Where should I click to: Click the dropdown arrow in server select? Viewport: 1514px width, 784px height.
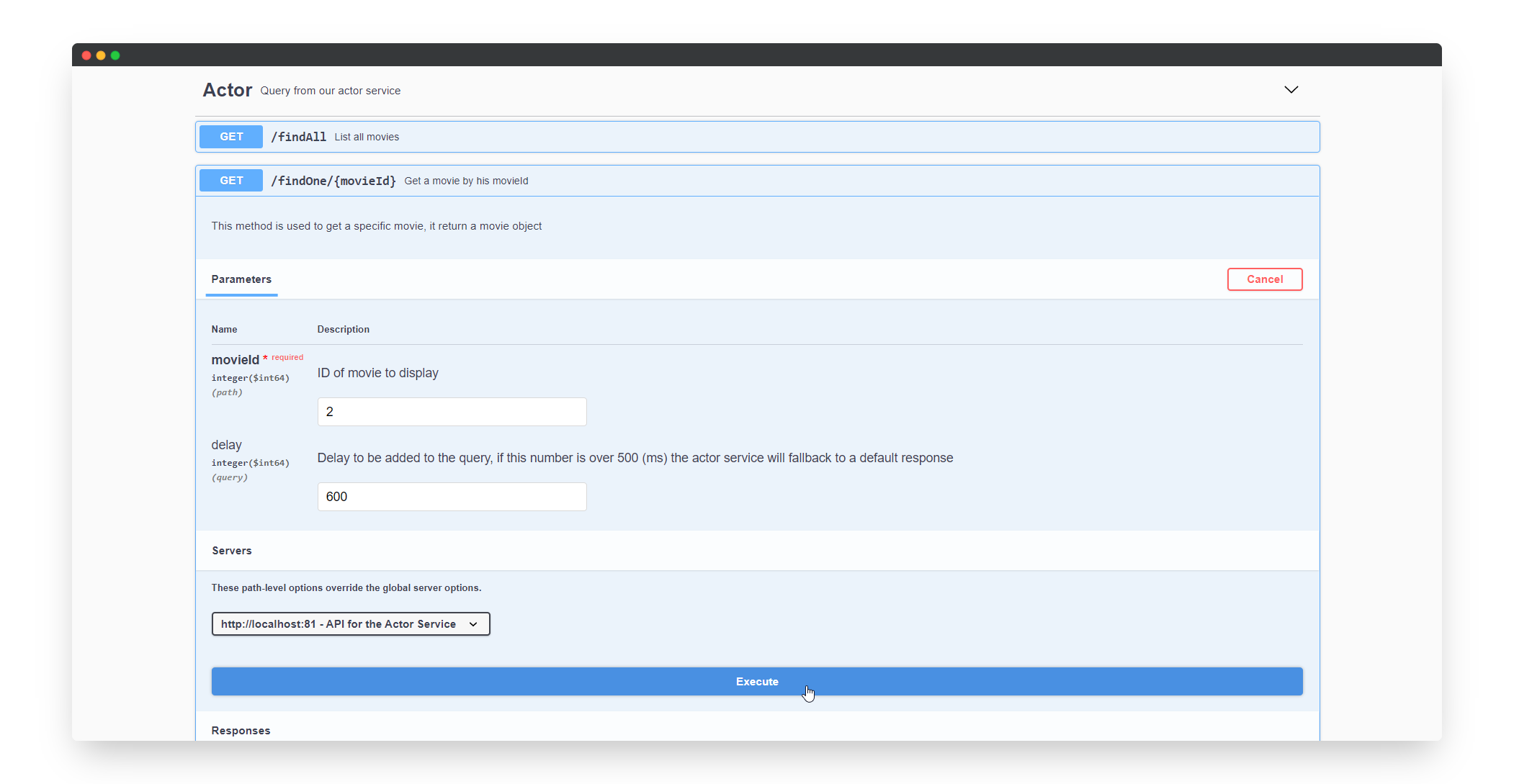(x=473, y=624)
